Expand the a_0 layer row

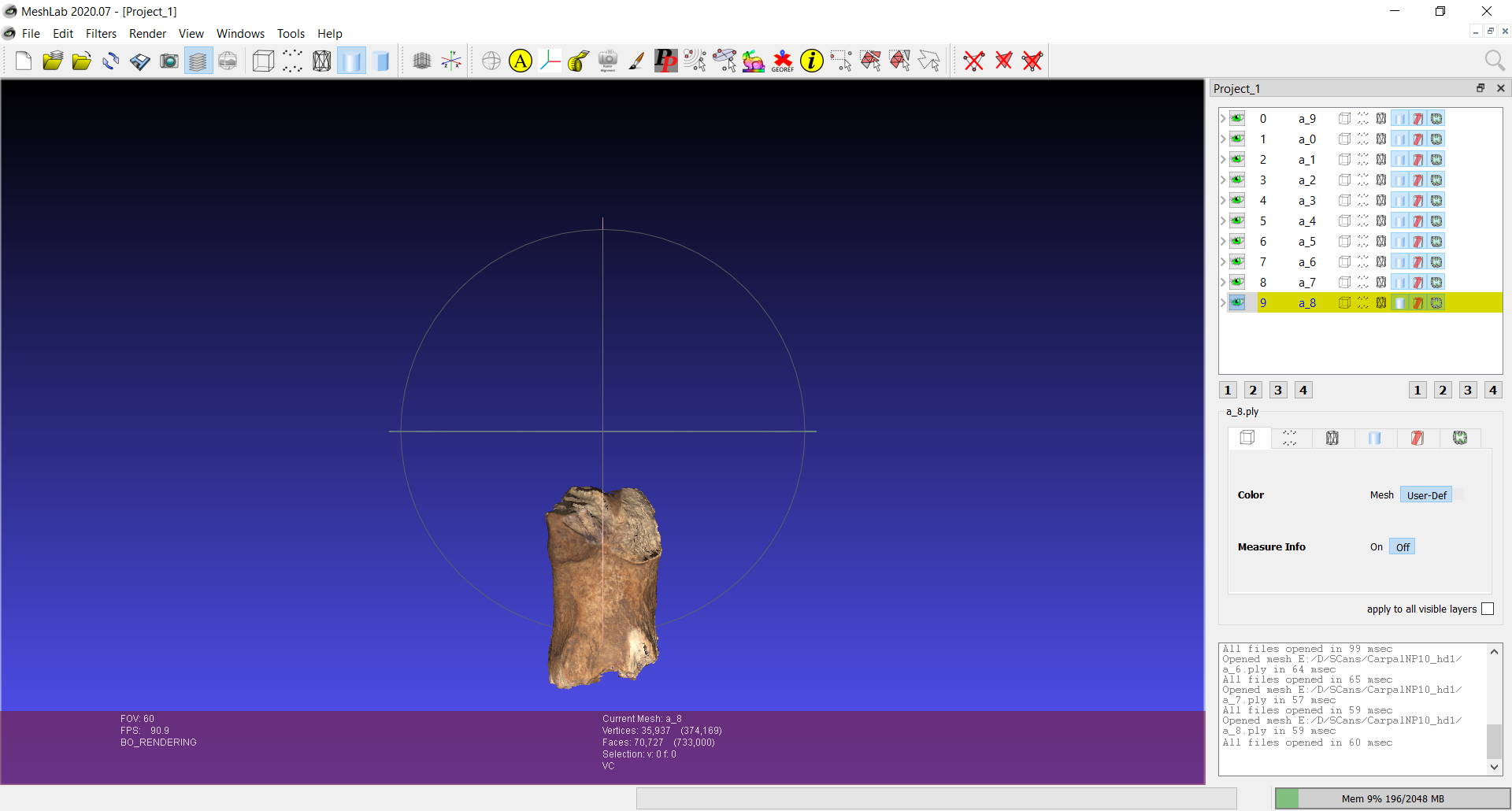coord(1223,139)
